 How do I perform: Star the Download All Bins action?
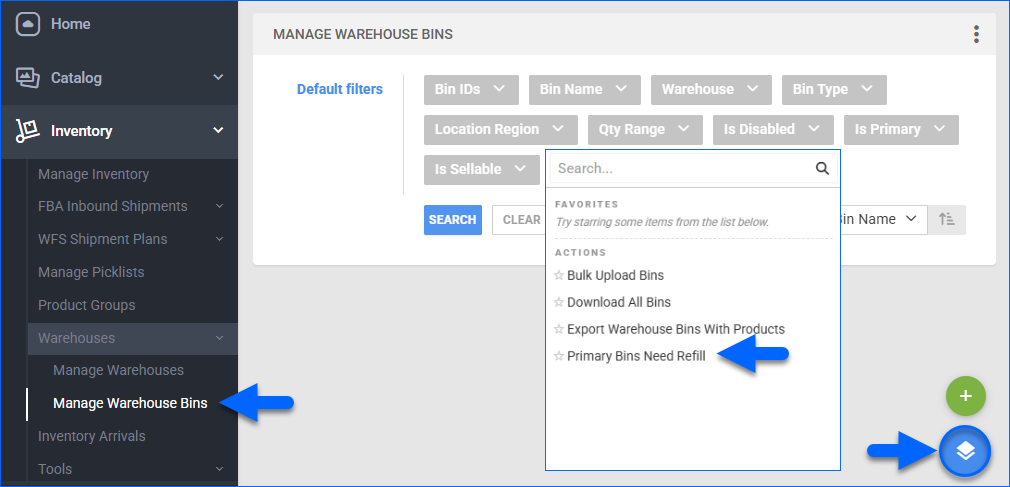coord(559,303)
